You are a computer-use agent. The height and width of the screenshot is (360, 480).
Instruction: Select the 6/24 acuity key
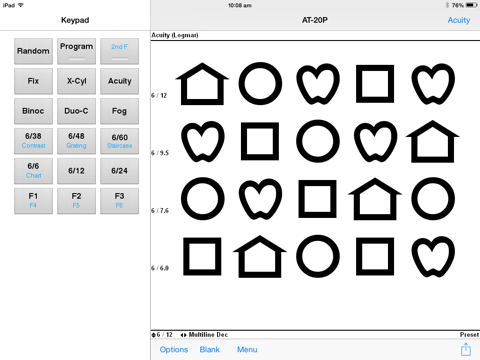pos(119,171)
